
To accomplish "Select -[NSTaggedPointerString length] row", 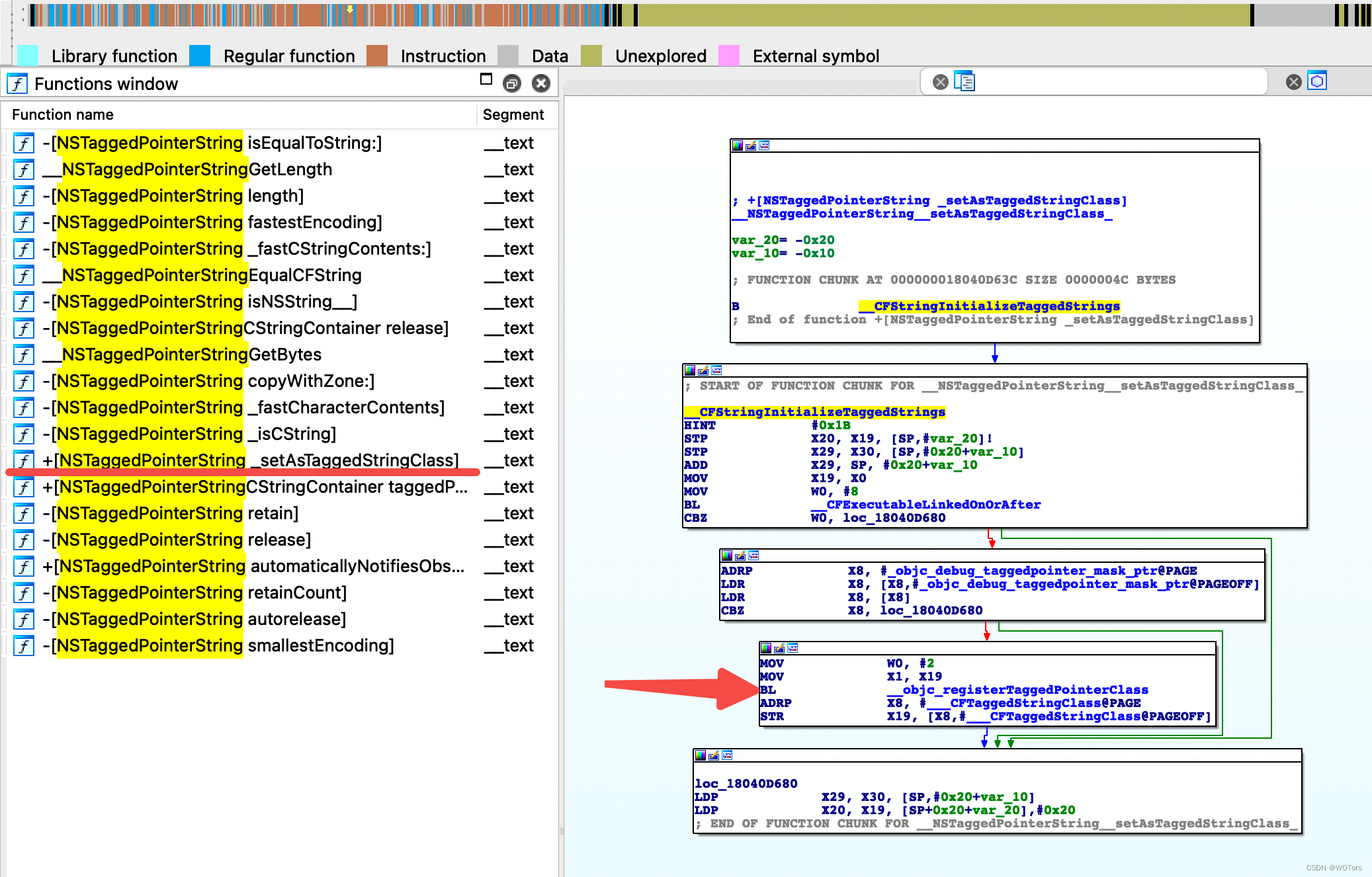I will 280,196.
